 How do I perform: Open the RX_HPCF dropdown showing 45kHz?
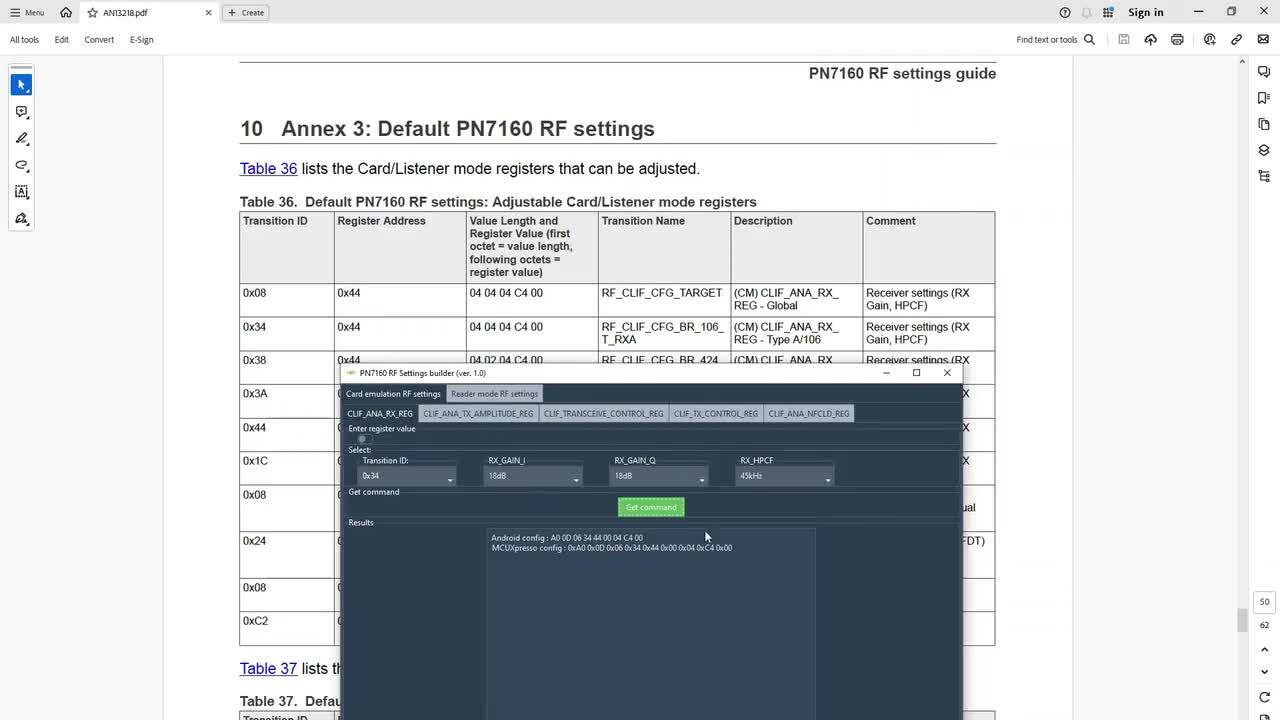coord(827,480)
